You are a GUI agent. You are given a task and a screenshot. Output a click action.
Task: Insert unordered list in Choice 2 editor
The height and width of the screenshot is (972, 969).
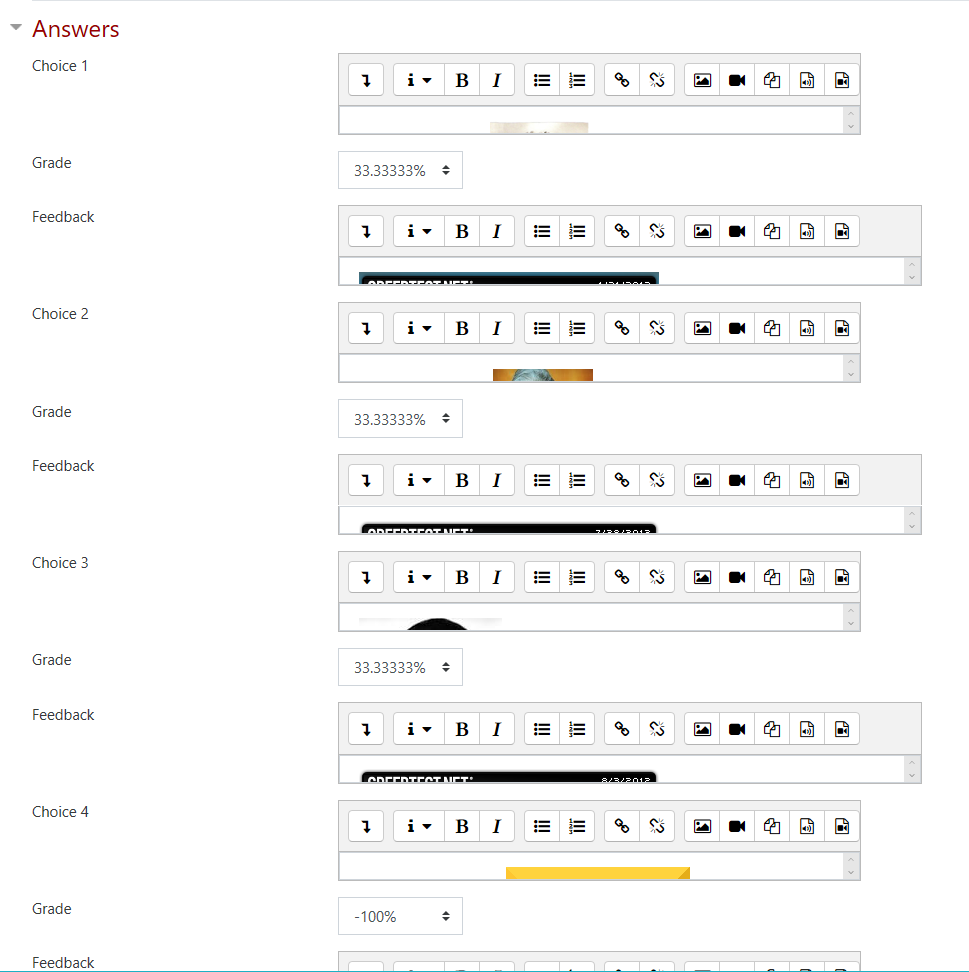point(542,328)
